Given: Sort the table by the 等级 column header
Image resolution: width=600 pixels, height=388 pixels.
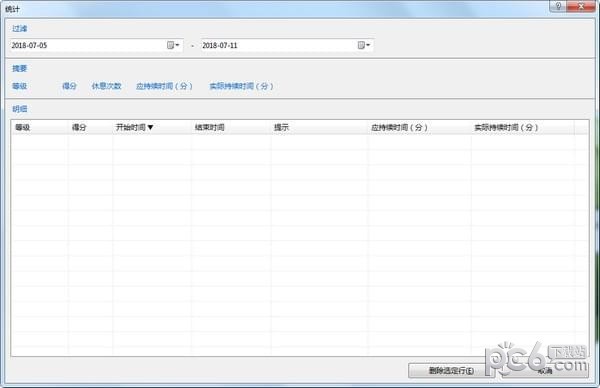Looking at the screenshot, I should [40, 127].
